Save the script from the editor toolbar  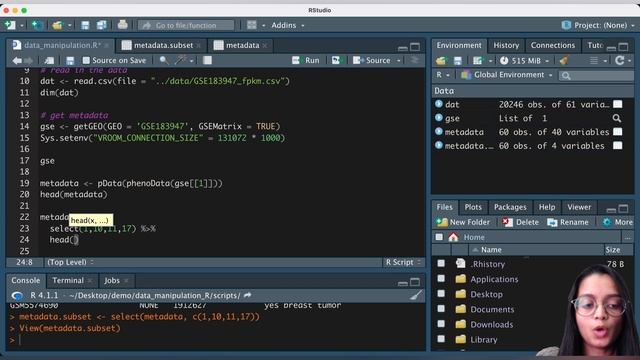(70, 60)
